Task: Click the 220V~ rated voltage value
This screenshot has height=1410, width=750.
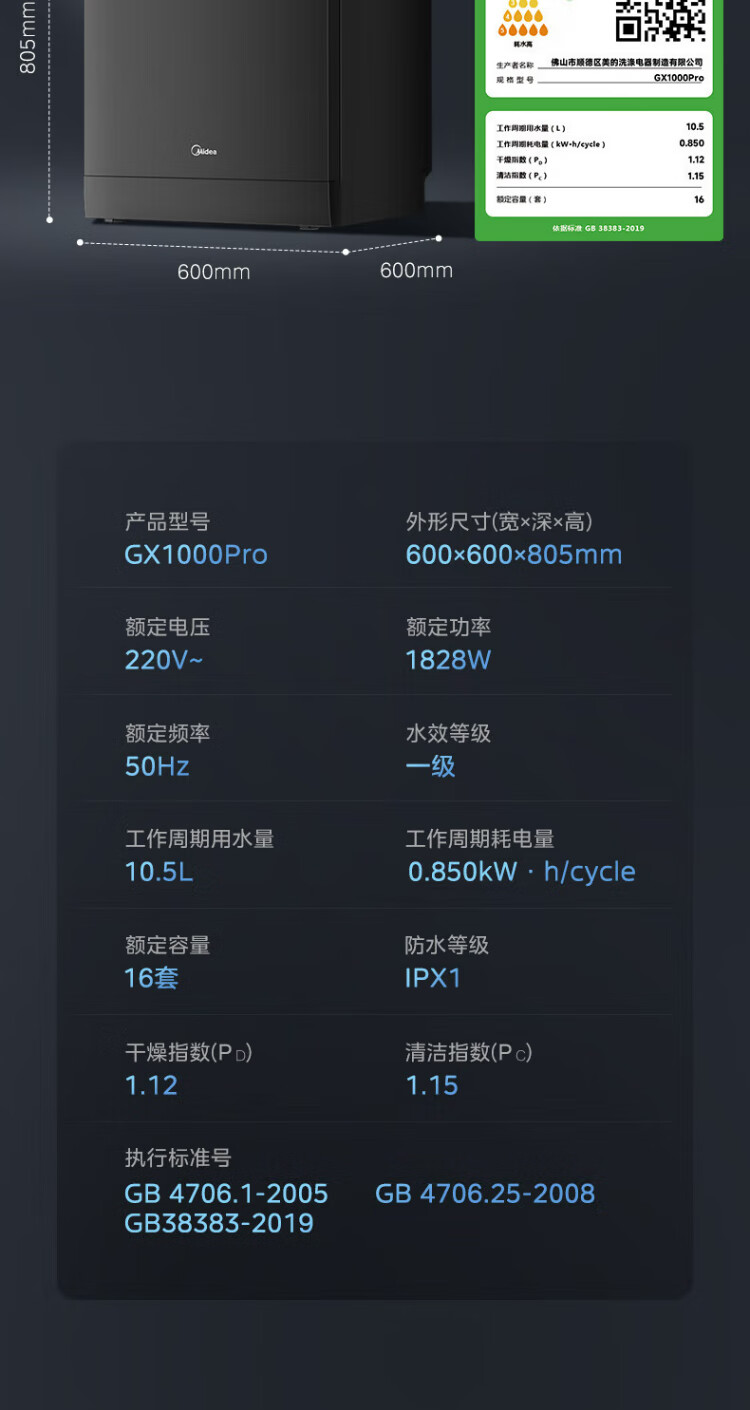Action: point(164,661)
